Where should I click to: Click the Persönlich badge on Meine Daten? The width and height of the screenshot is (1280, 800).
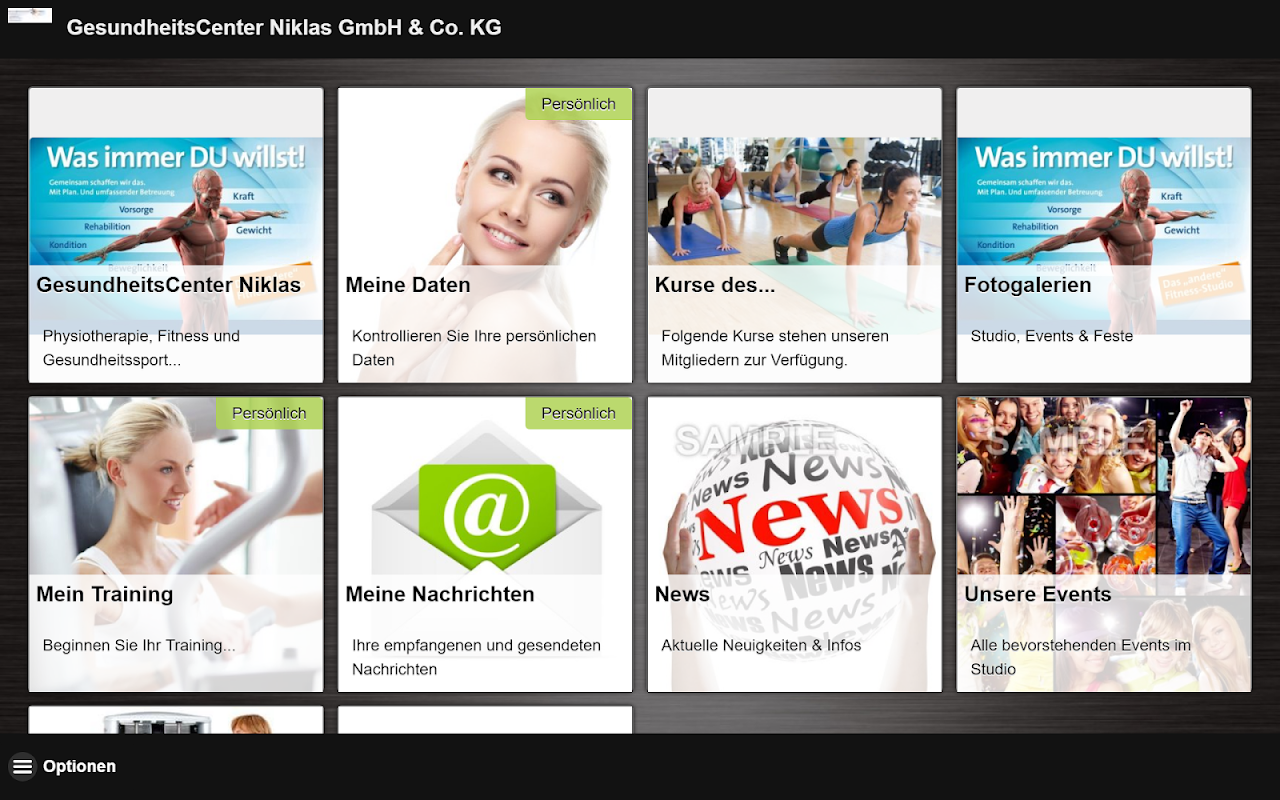point(579,104)
